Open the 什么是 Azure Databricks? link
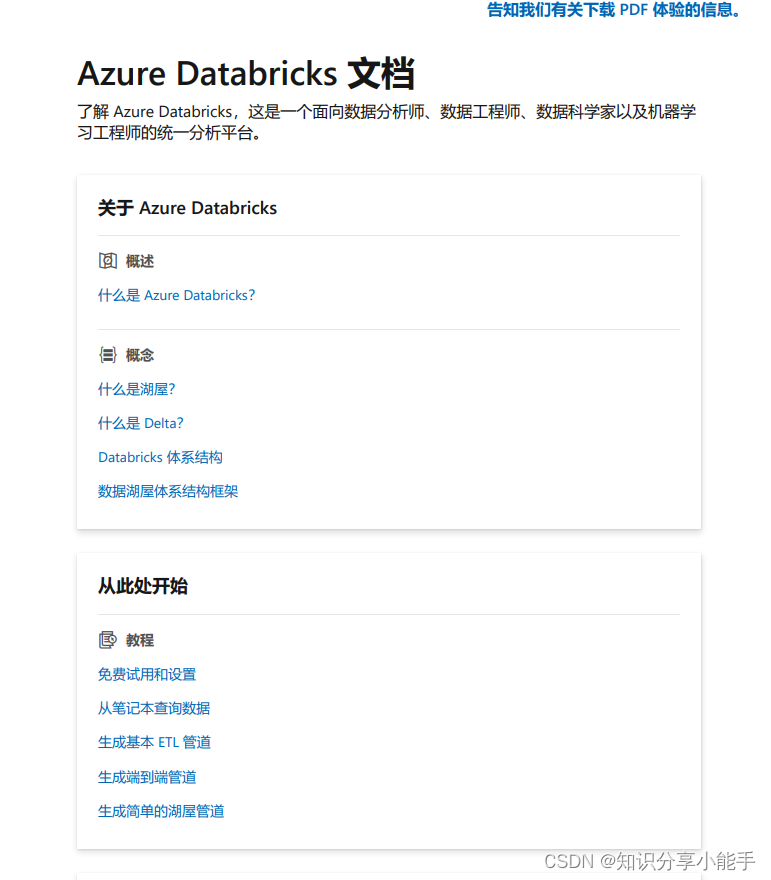 click(176, 295)
